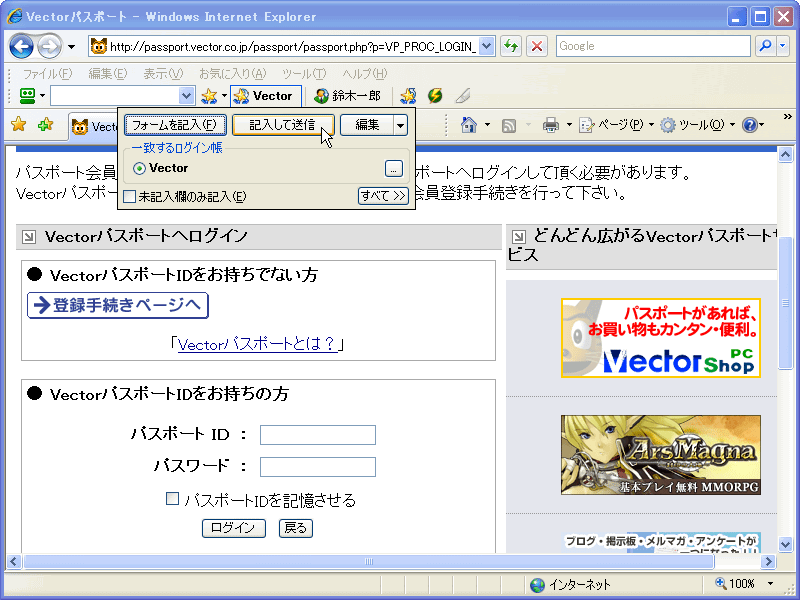800x600 pixels.
Task: Open the RoboForm toolbar search combo dropdown
Action: pos(187,95)
